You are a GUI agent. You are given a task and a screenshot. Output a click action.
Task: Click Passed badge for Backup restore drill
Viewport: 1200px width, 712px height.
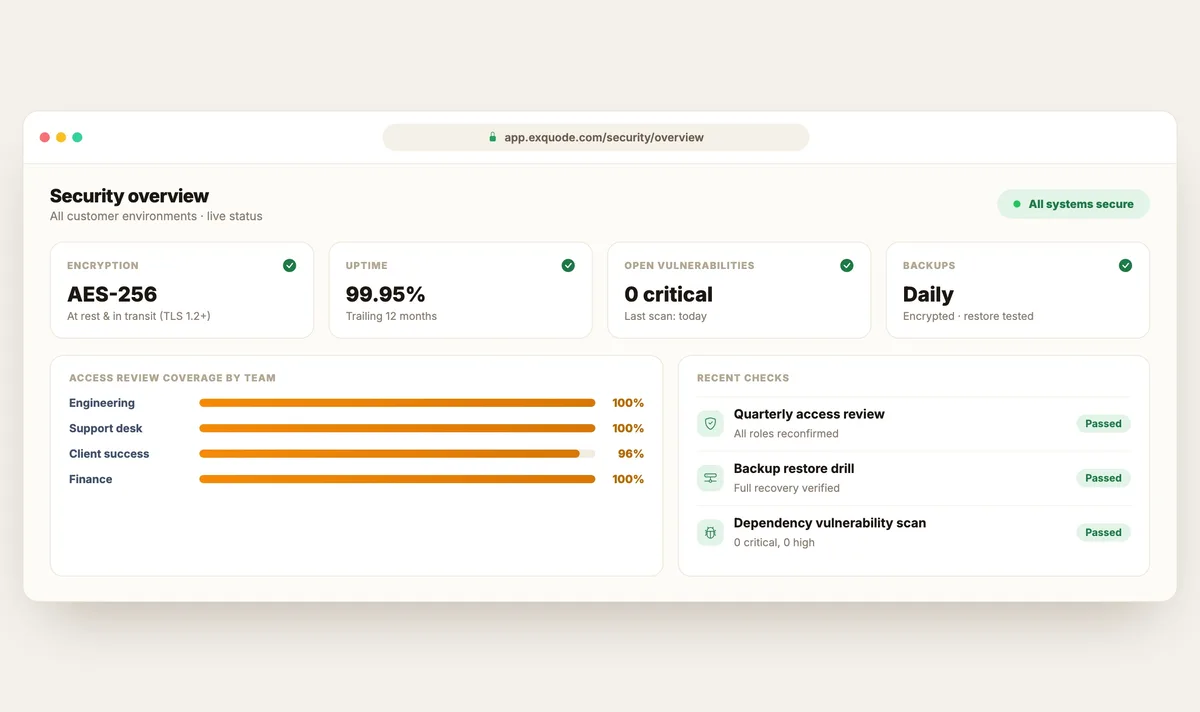coord(1103,478)
